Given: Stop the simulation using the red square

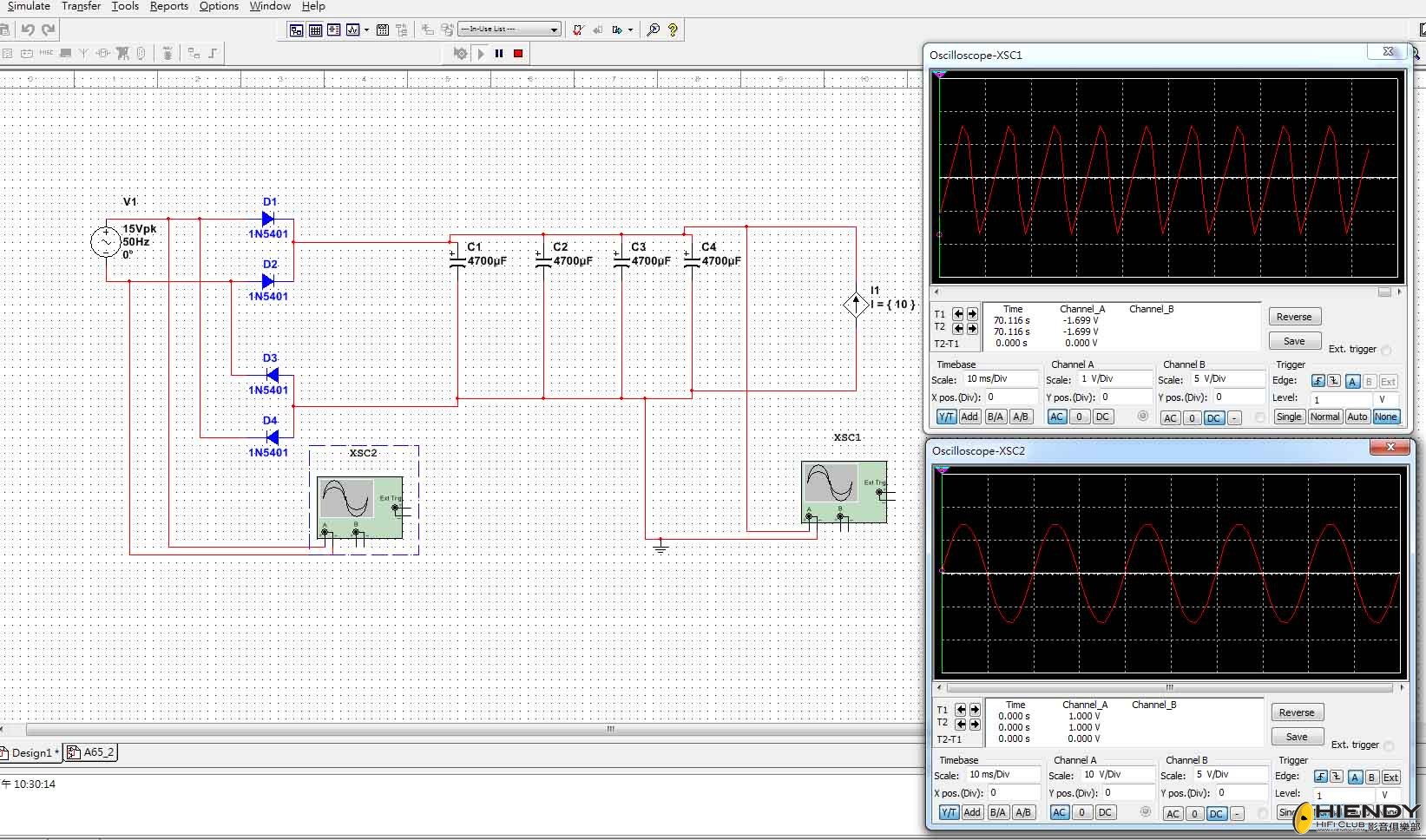Looking at the screenshot, I should click(x=518, y=53).
